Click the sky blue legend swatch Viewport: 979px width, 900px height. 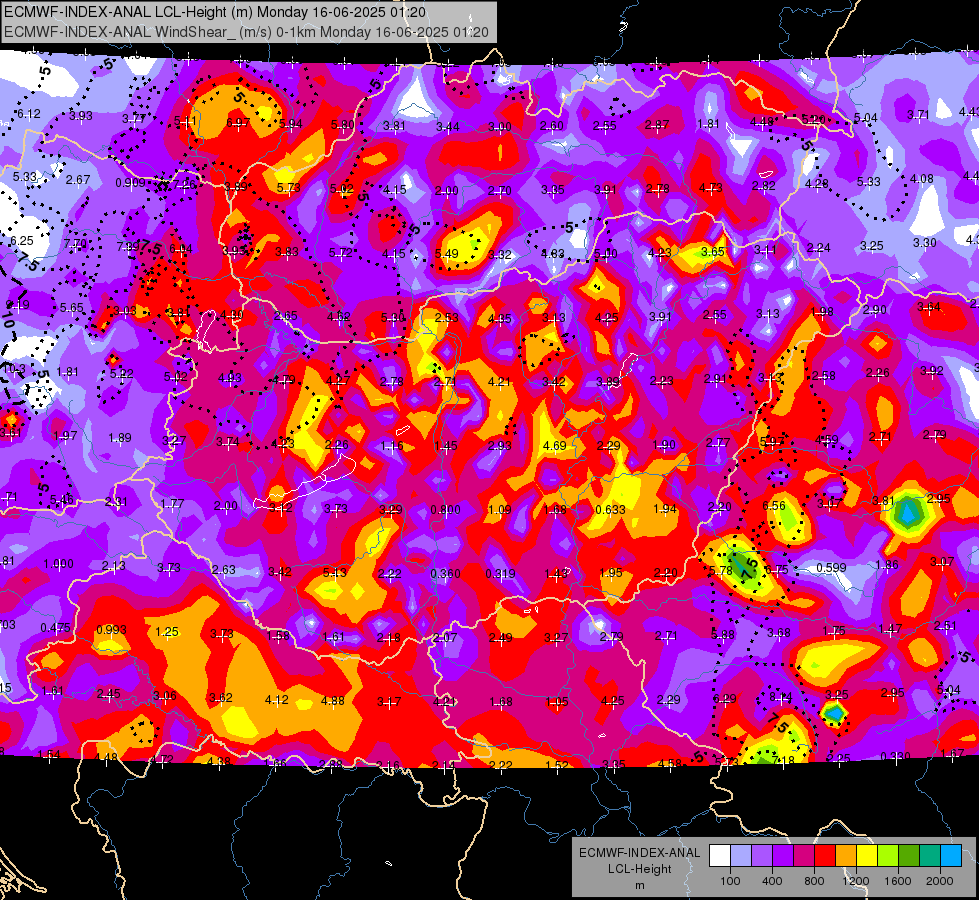click(951, 855)
